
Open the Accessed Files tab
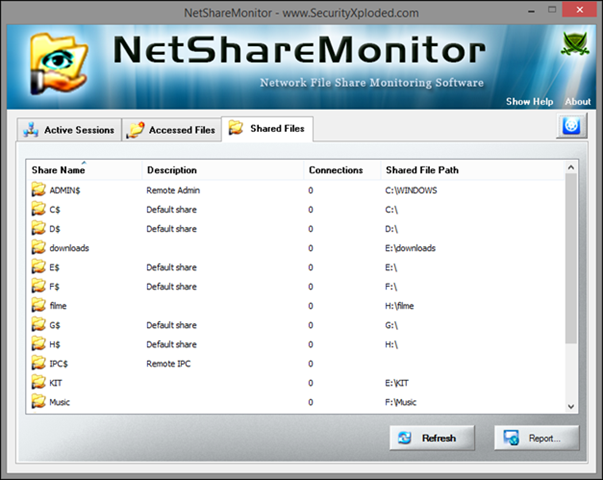tap(172, 130)
